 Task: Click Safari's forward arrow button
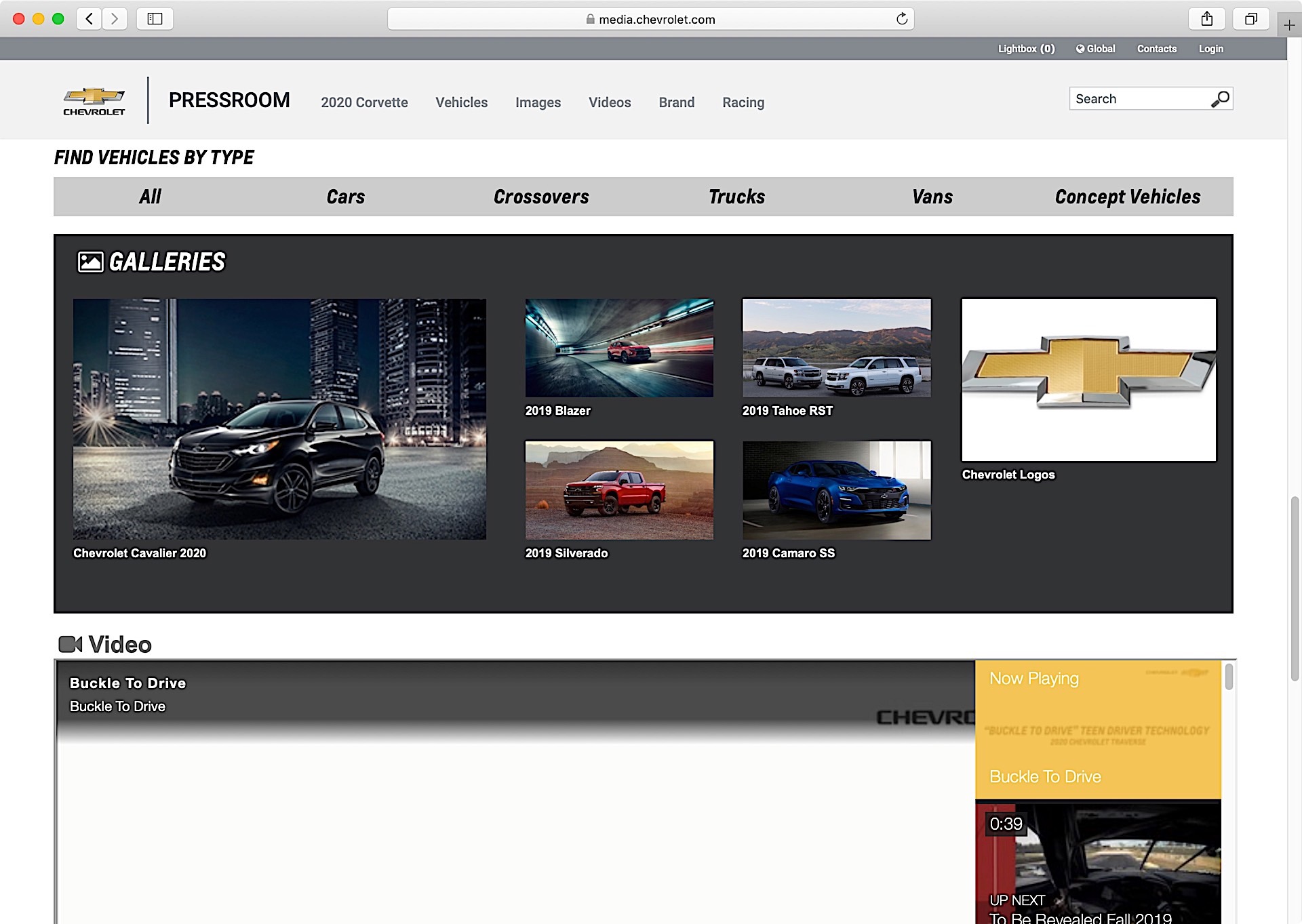(x=115, y=19)
